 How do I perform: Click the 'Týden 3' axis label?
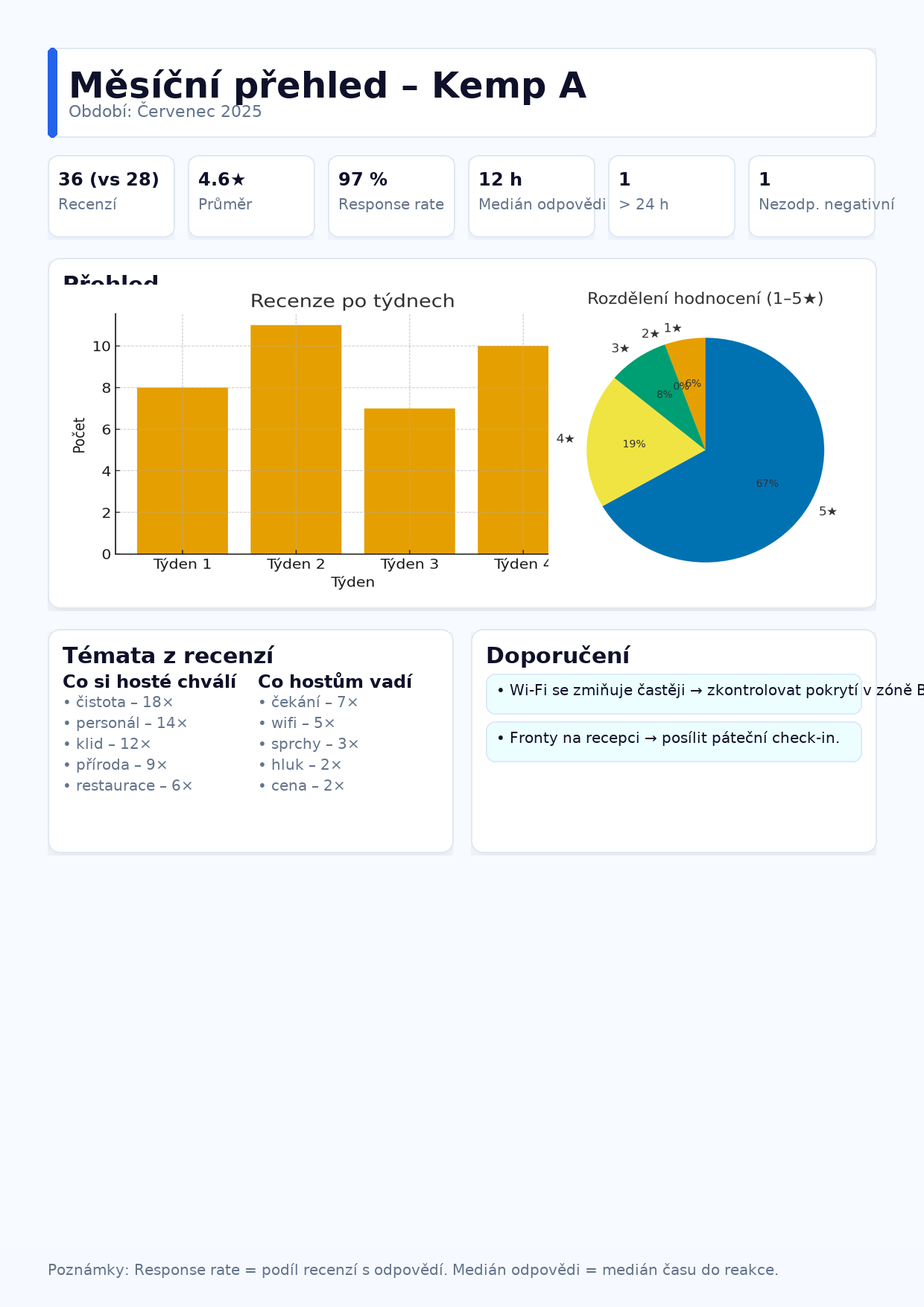click(x=409, y=564)
